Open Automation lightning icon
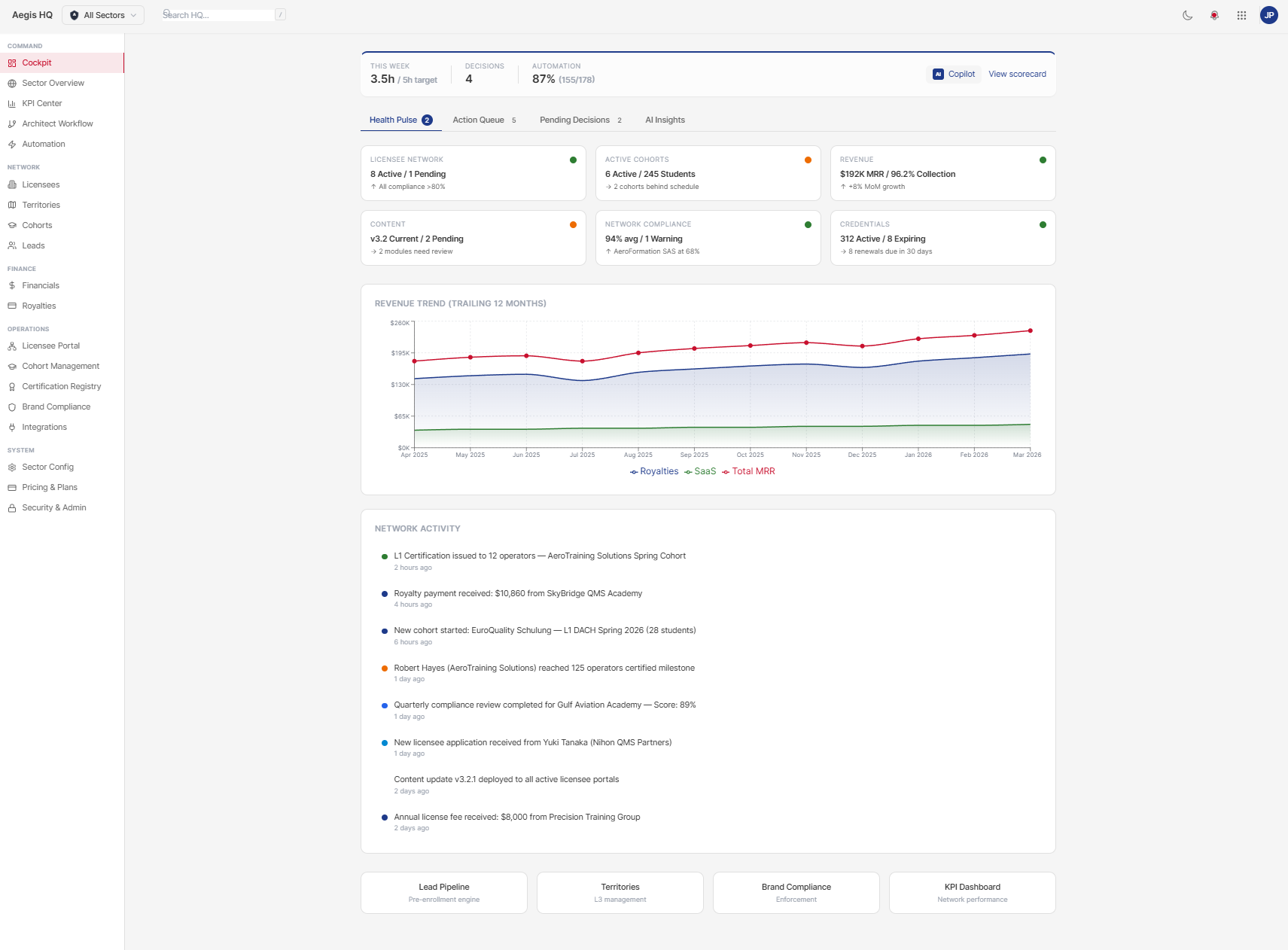 coord(12,145)
